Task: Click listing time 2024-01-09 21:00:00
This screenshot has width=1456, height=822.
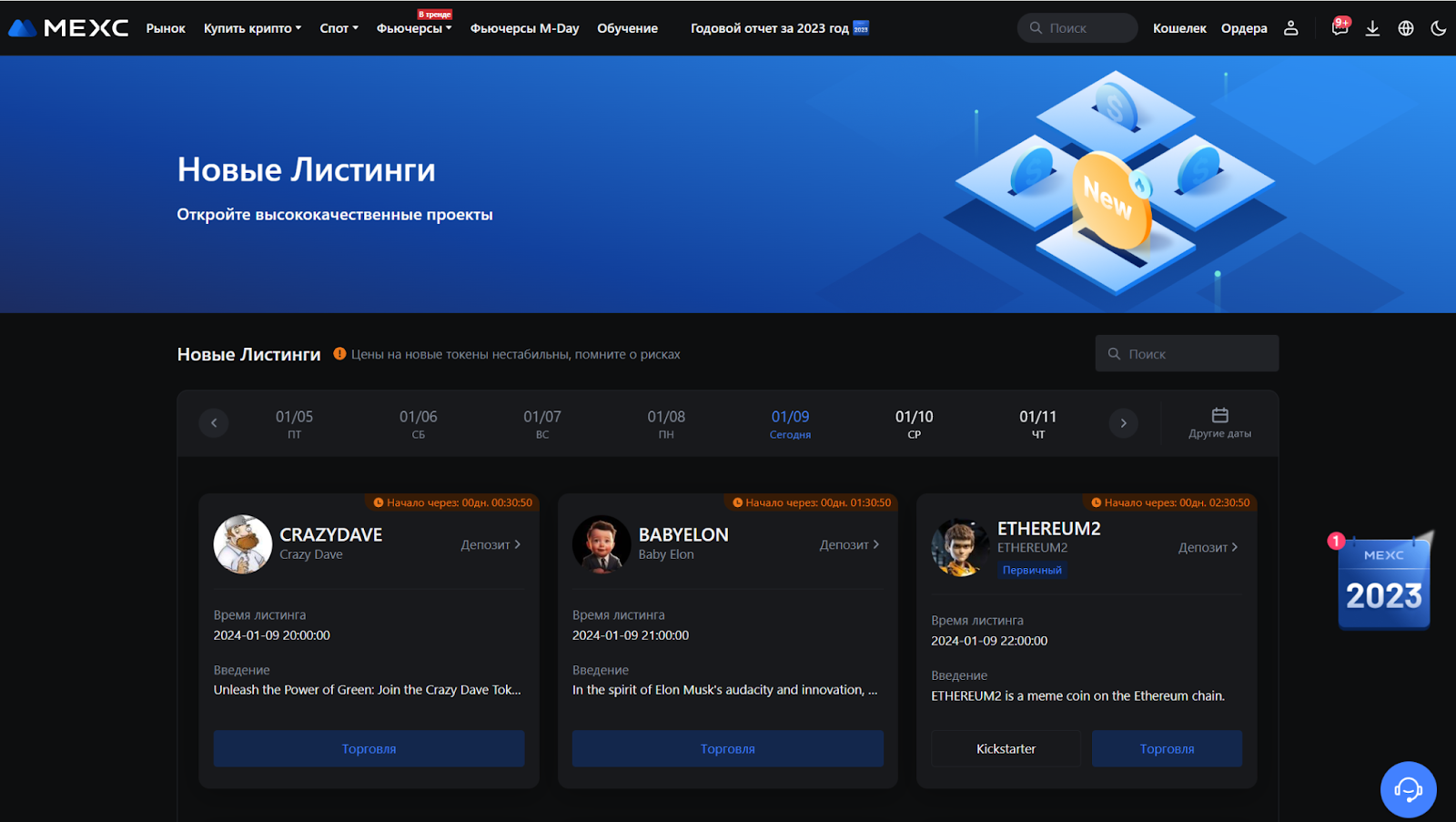Action: 631,635
